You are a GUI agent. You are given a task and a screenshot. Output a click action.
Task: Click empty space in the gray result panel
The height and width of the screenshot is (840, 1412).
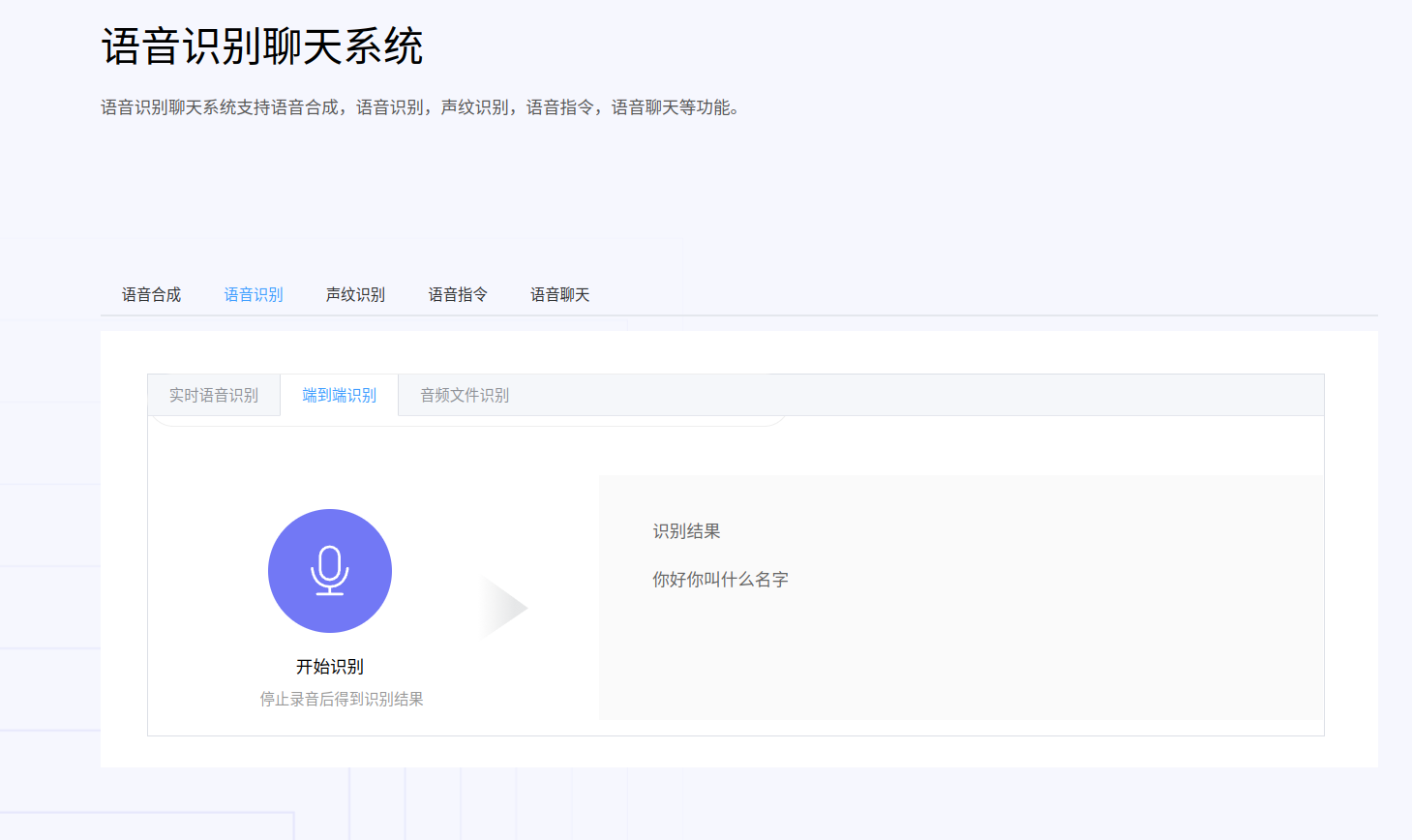[x=968, y=648]
